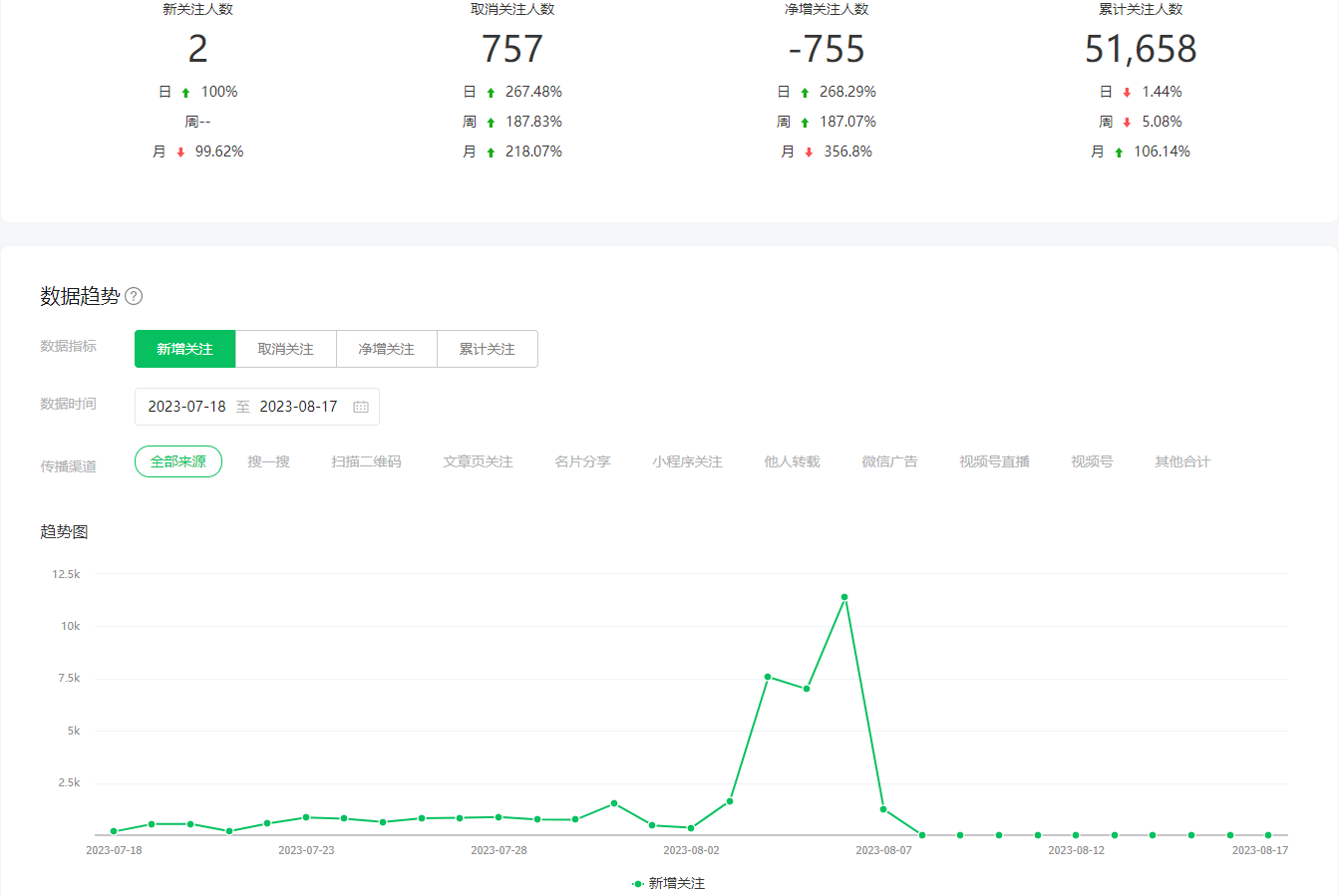Choose the 扫描二维码 channel option

click(x=366, y=461)
